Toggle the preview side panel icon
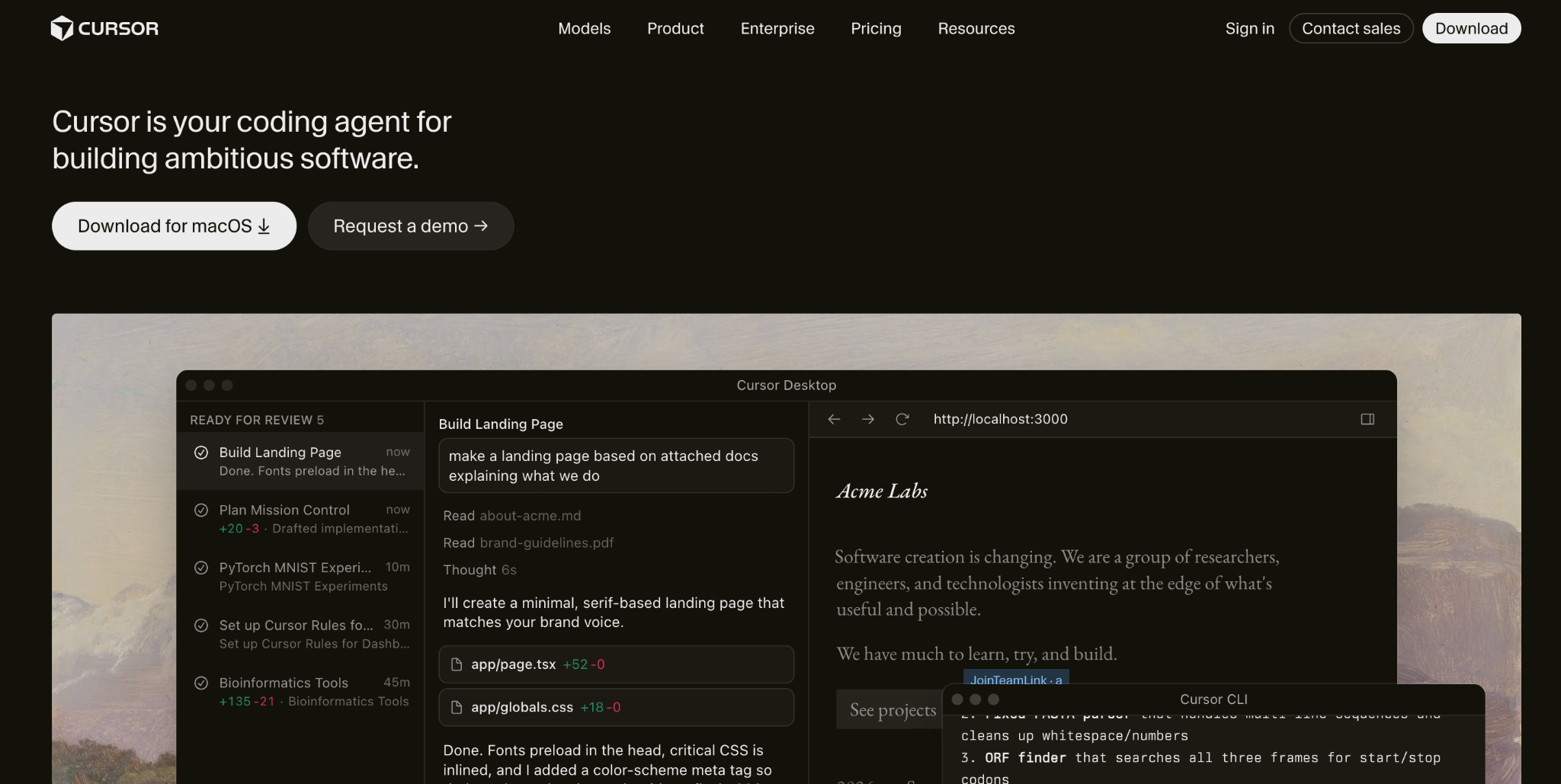 point(1367,419)
